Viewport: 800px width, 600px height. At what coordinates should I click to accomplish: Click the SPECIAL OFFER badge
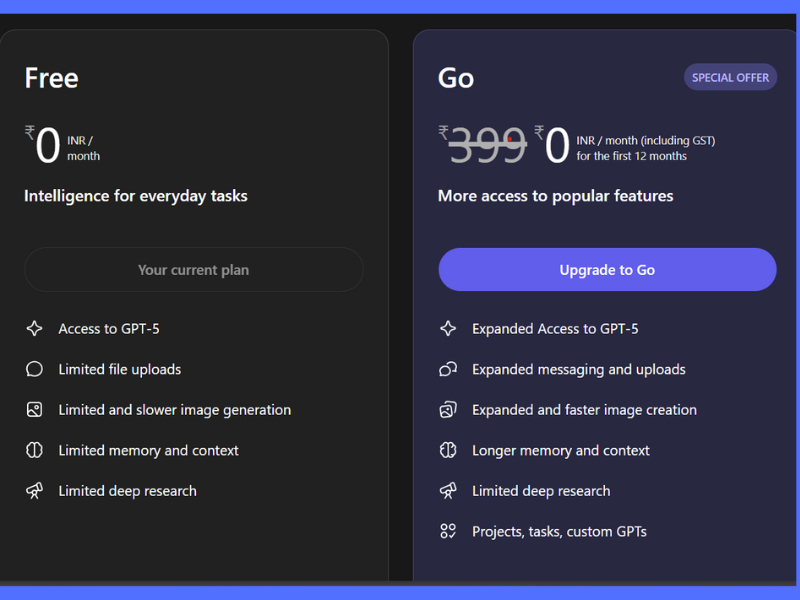coord(730,77)
